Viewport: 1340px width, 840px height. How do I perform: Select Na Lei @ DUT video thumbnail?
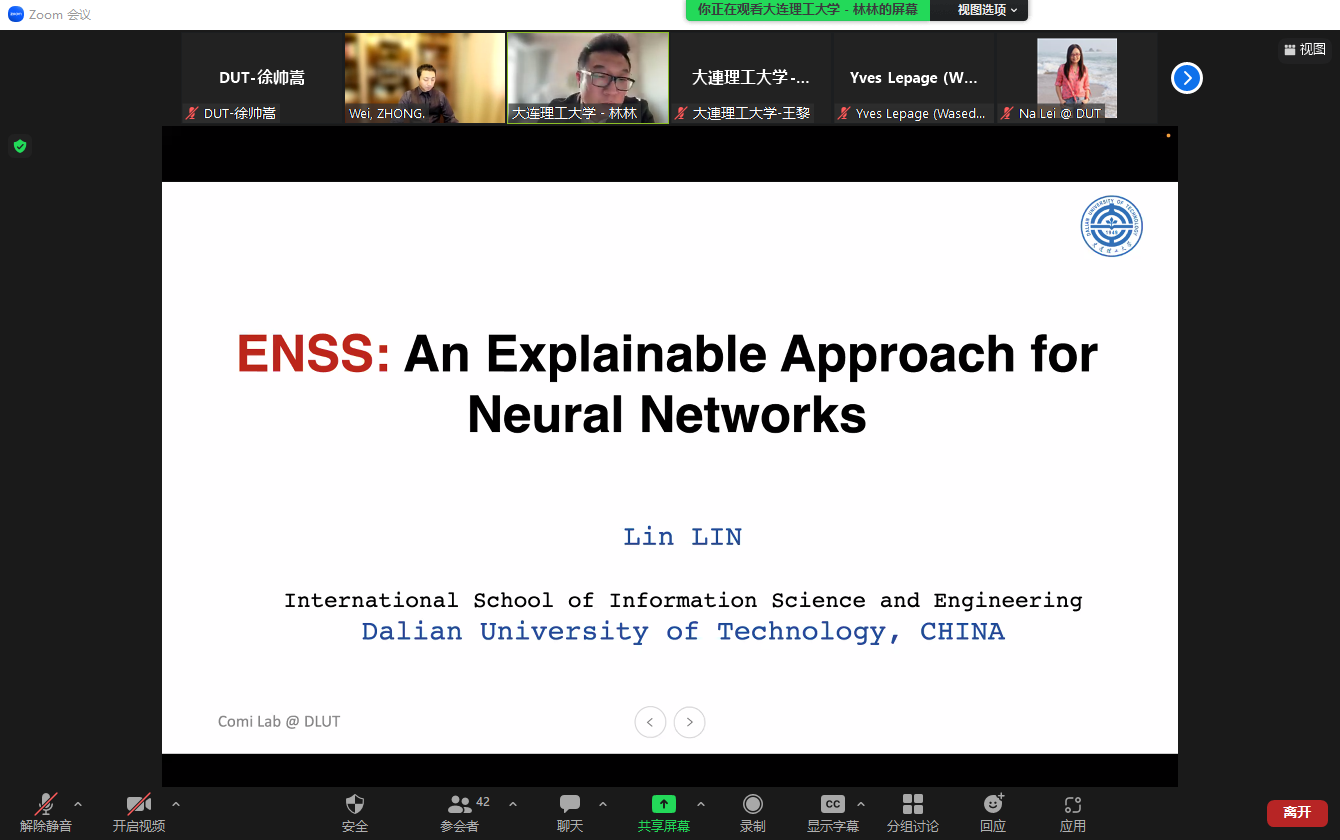pos(1077,78)
